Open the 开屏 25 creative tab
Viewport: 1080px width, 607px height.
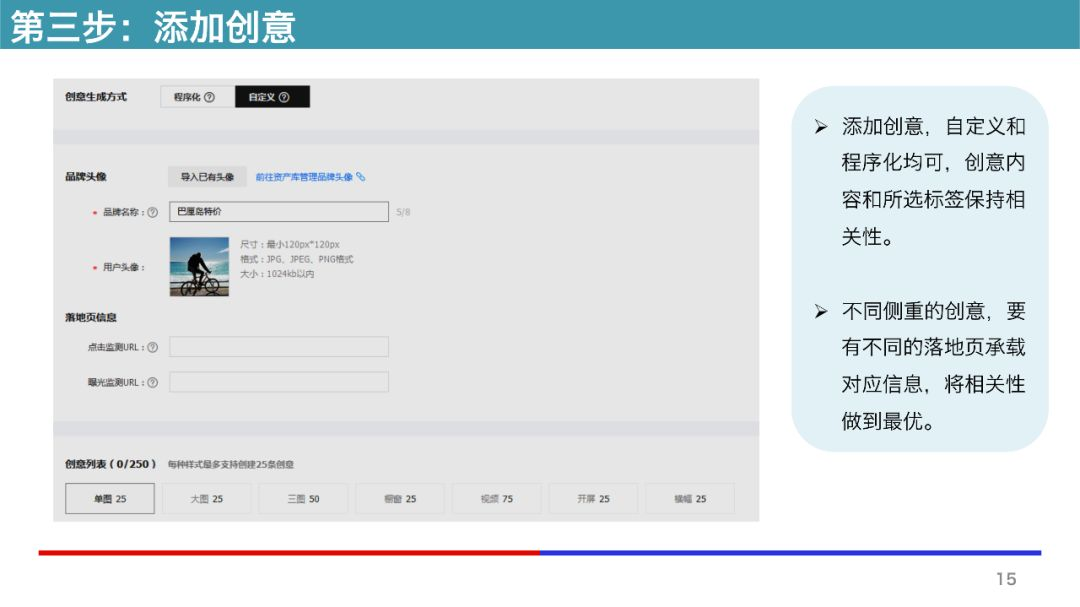(593, 498)
